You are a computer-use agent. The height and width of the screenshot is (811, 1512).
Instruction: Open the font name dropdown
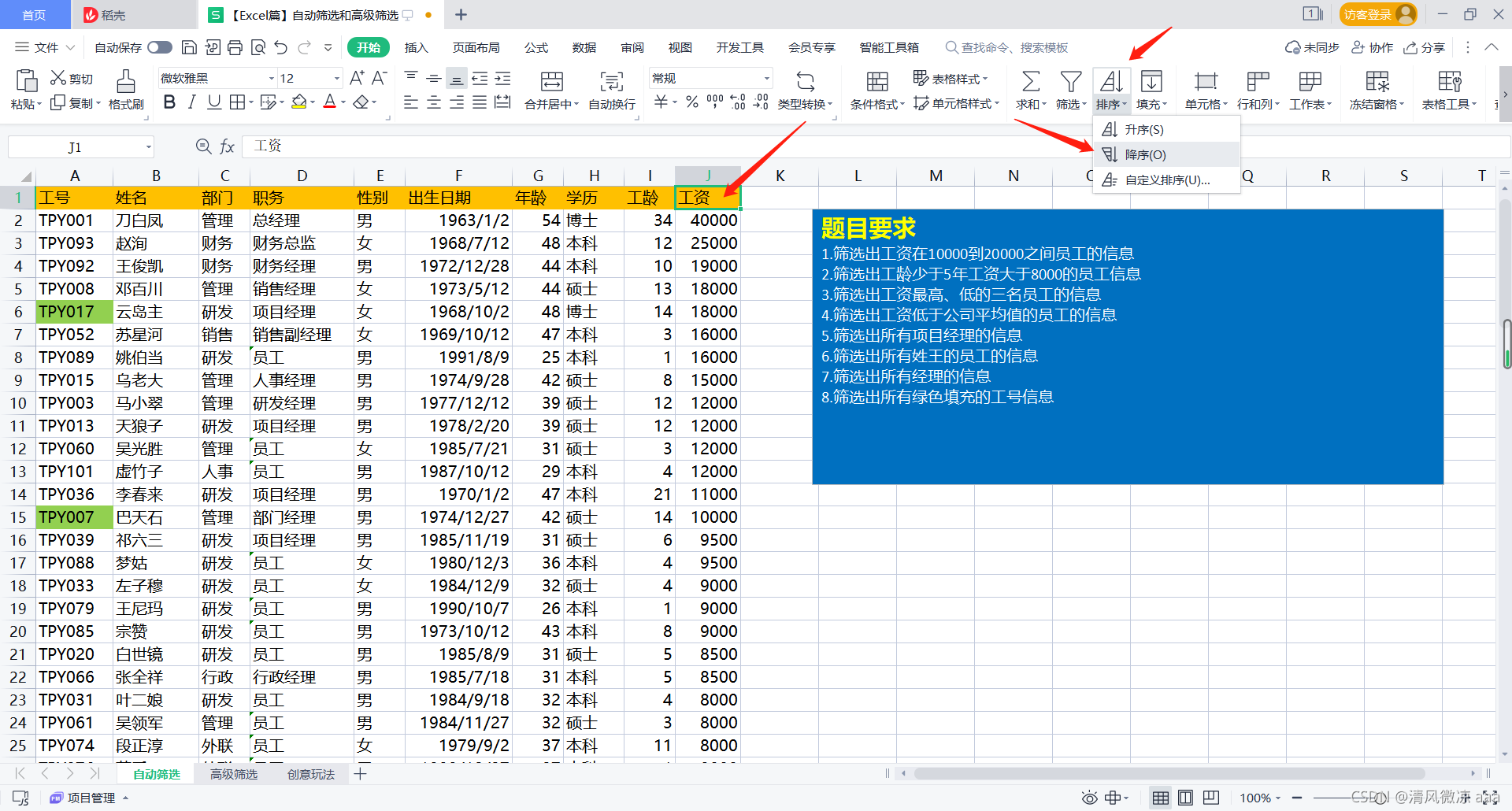pos(272,79)
